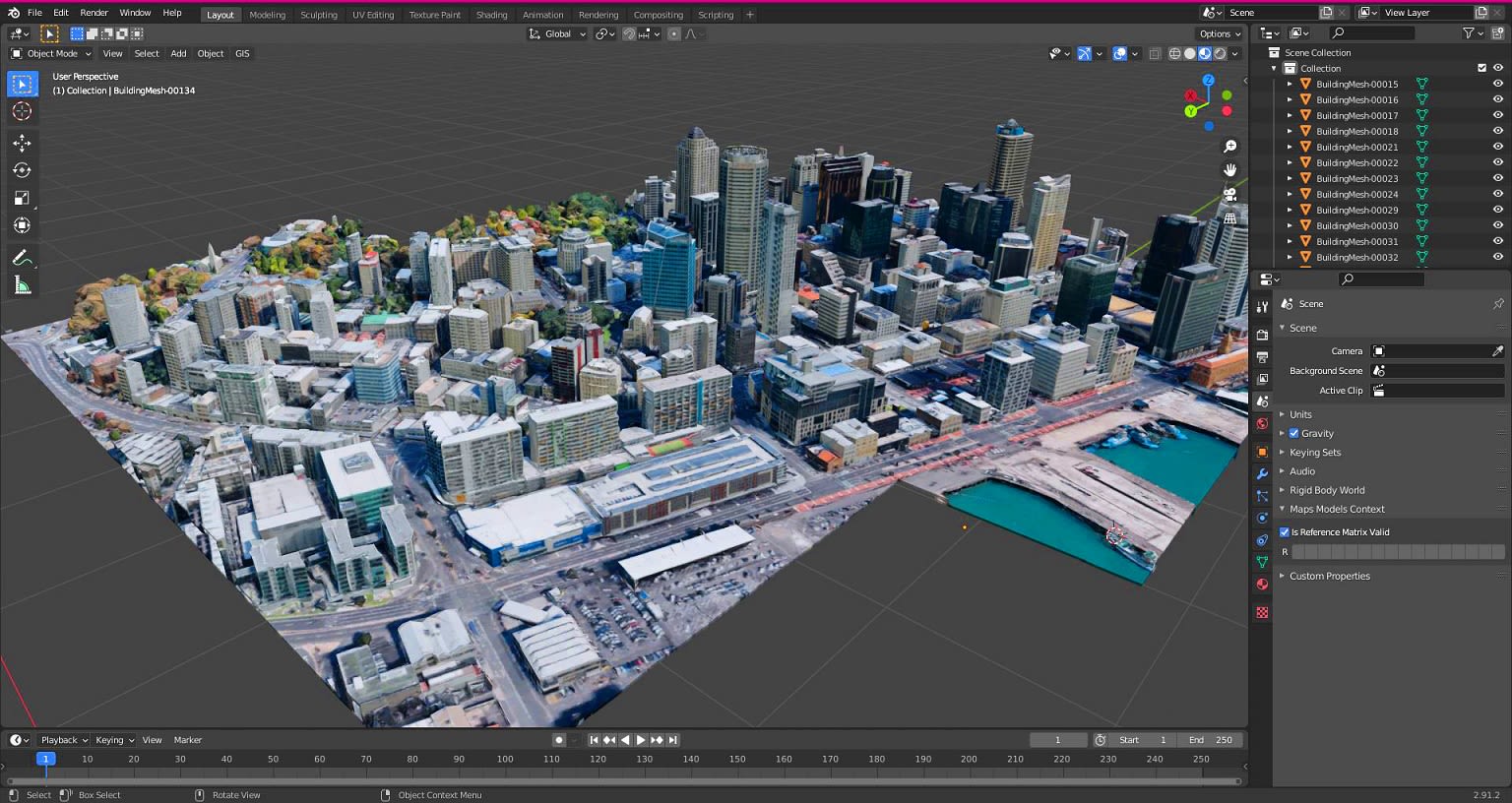Open the GIS menu in the header
The height and width of the screenshot is (803, 1512).
click(242, 53)
